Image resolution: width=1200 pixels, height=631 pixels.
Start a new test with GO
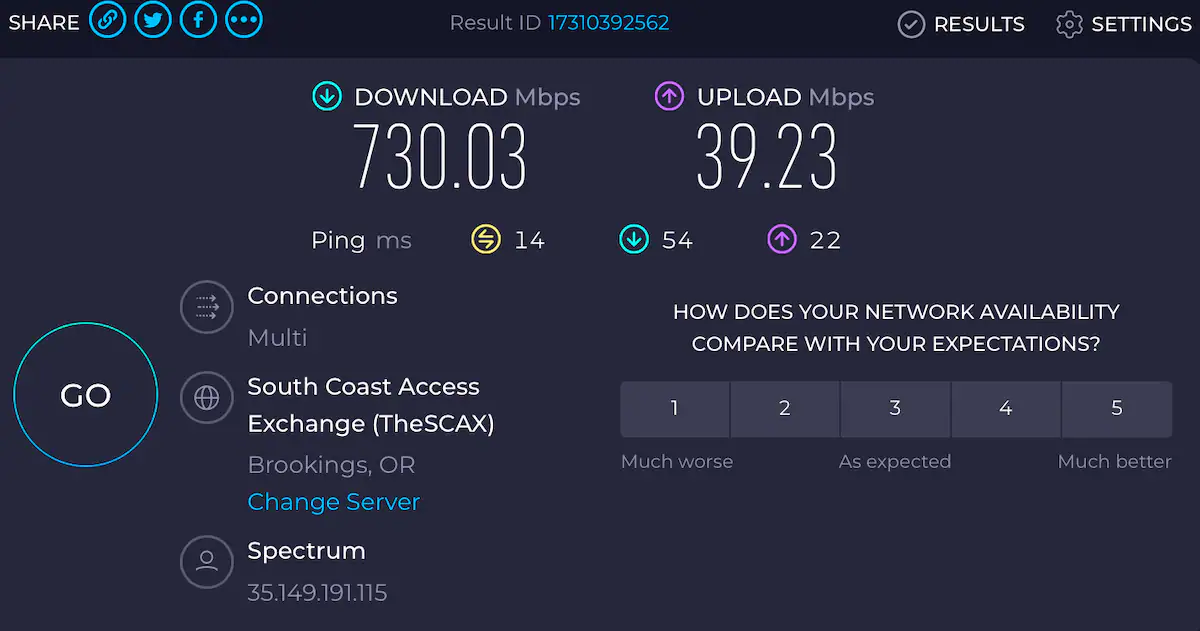click(86, 395)
